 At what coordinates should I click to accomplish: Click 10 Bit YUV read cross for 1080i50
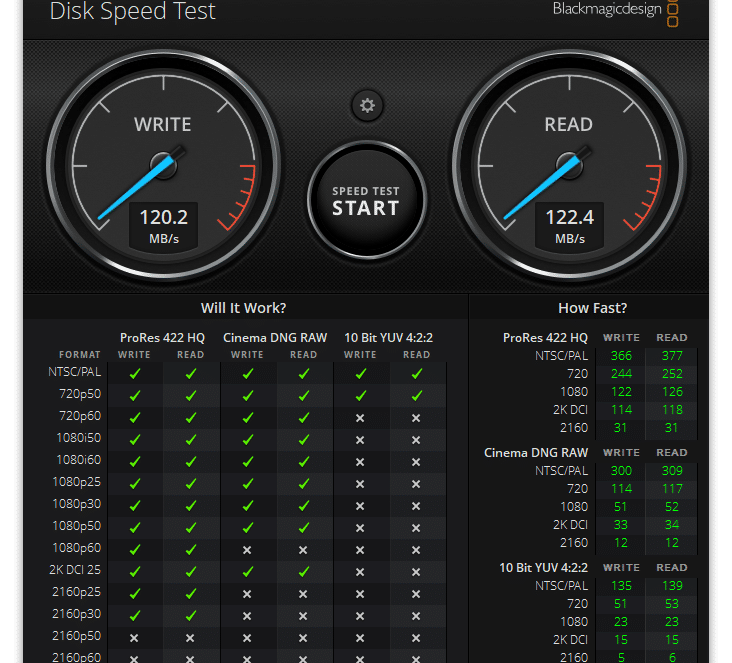[x=416, y=440]
